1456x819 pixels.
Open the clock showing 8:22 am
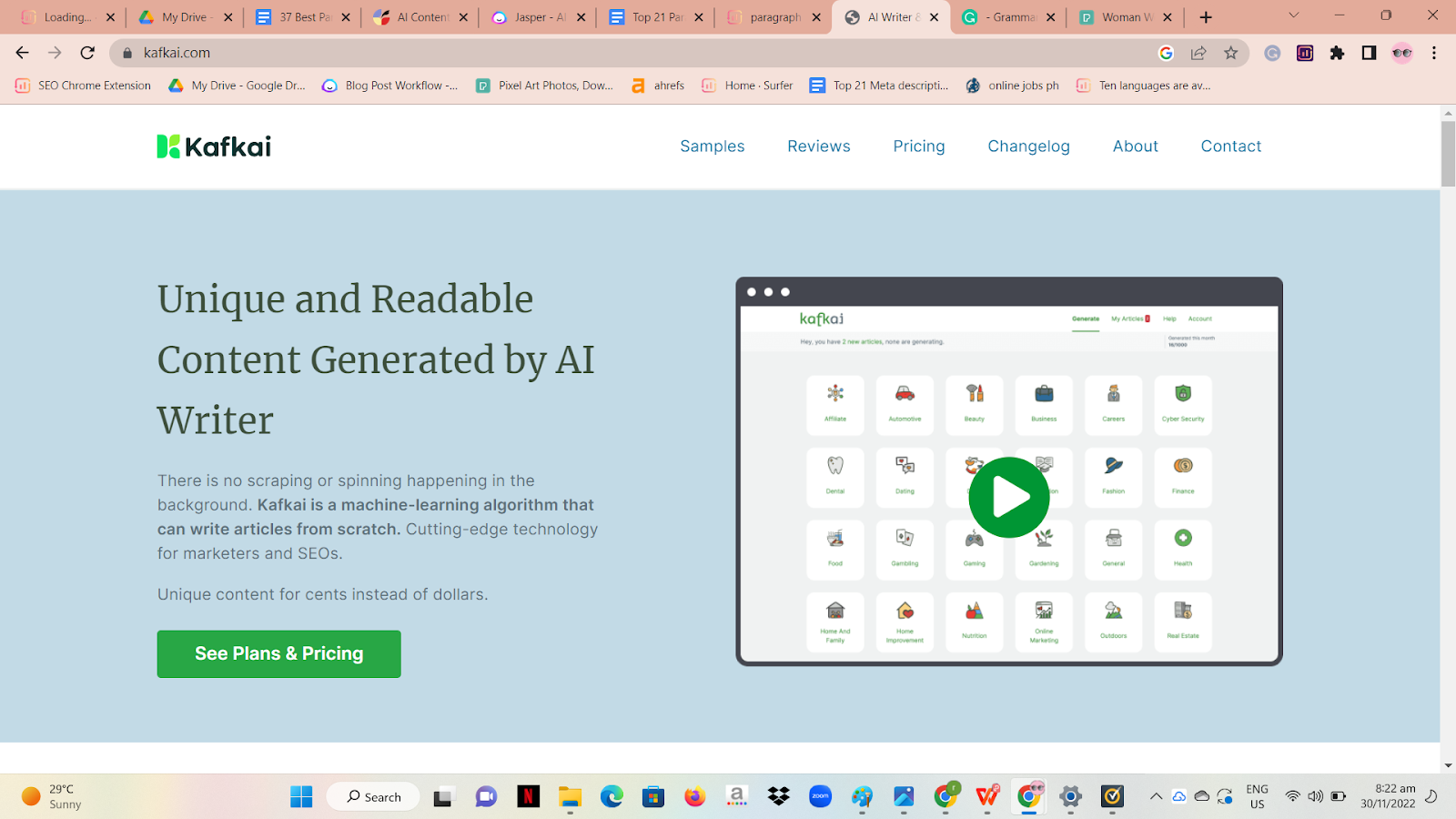(x=1388, y=796)
